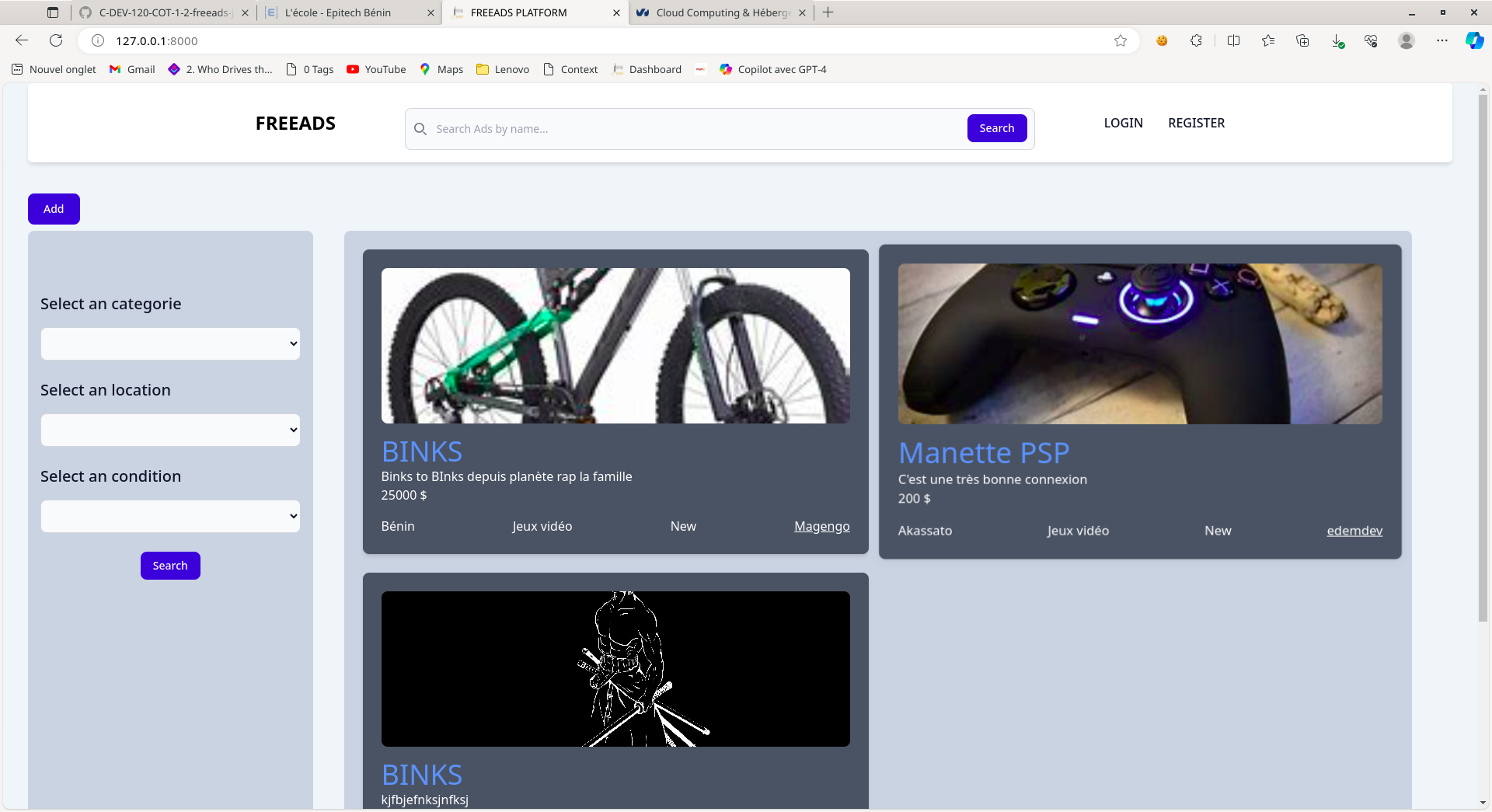Viewport: 1492px width, 812px height.
Task: Open Maps bookmark
Action: (441, 69)
